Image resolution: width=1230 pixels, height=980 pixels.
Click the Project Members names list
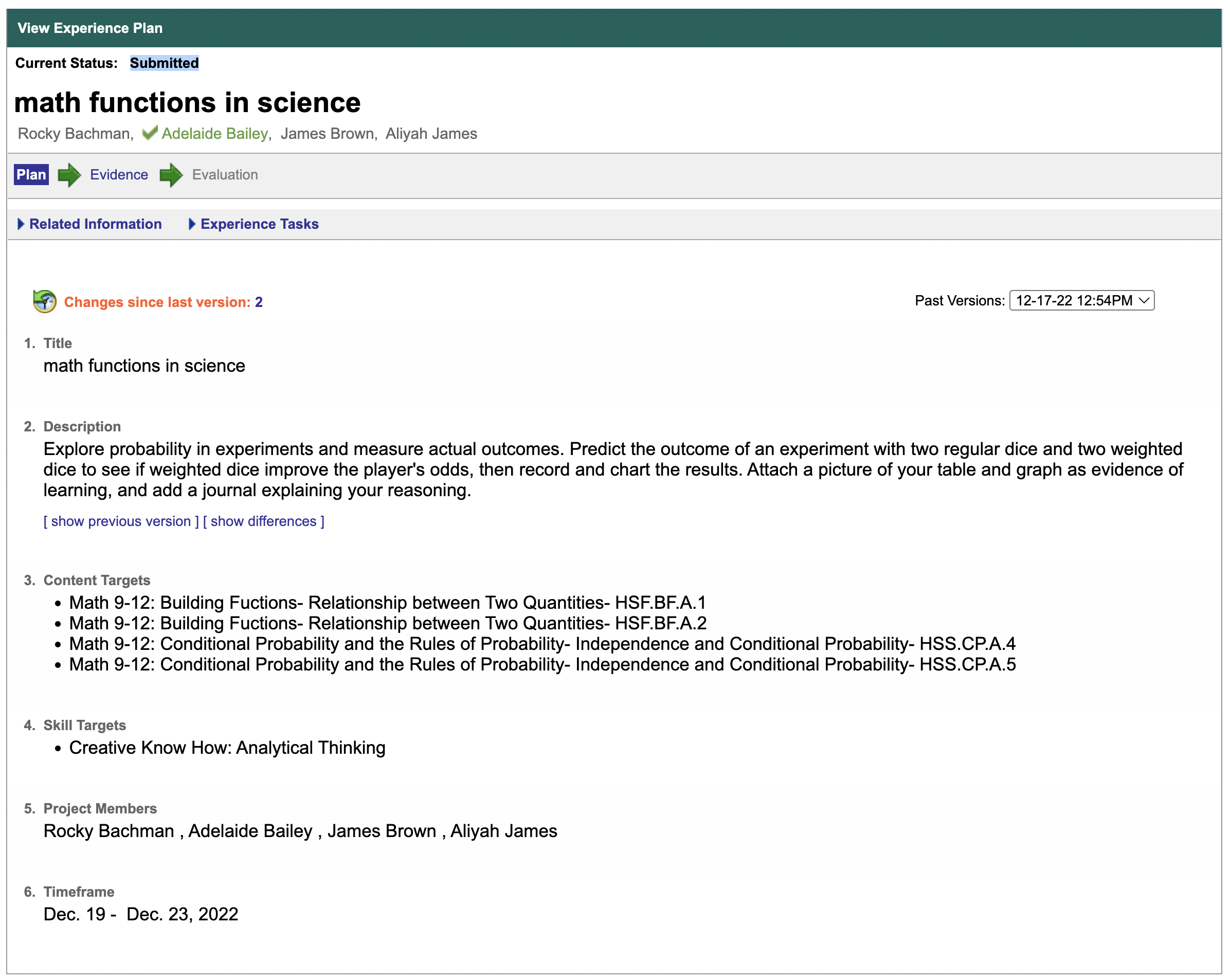point(301,831)
